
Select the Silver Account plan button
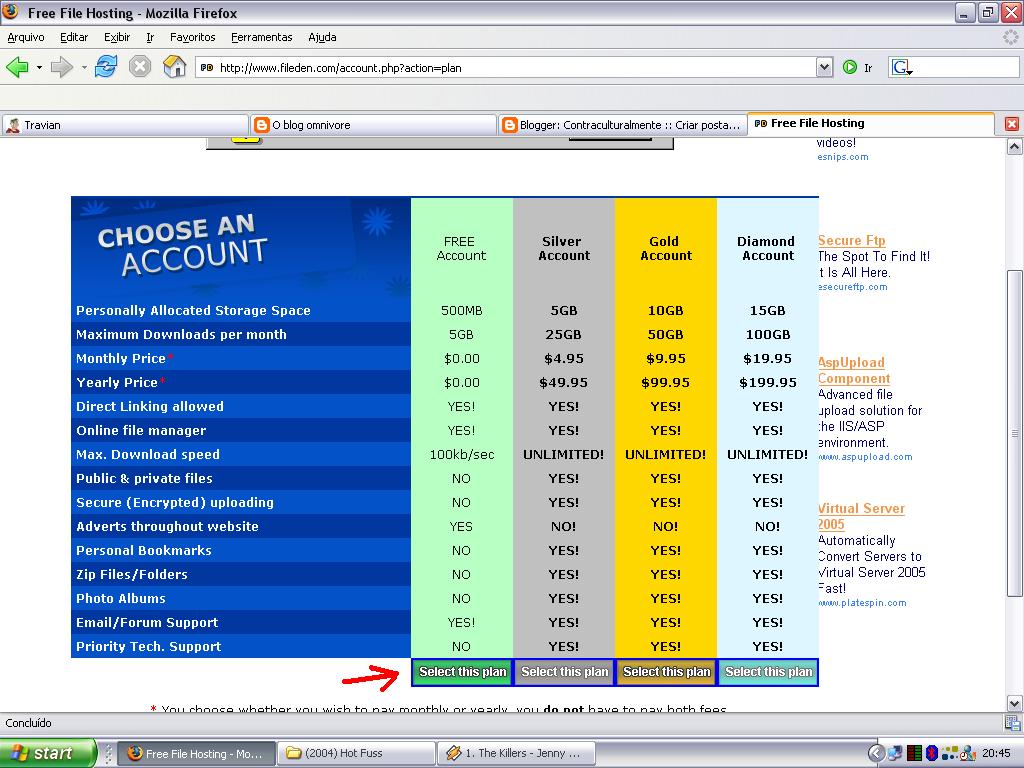pyautogui.click(x=564, y=672)
